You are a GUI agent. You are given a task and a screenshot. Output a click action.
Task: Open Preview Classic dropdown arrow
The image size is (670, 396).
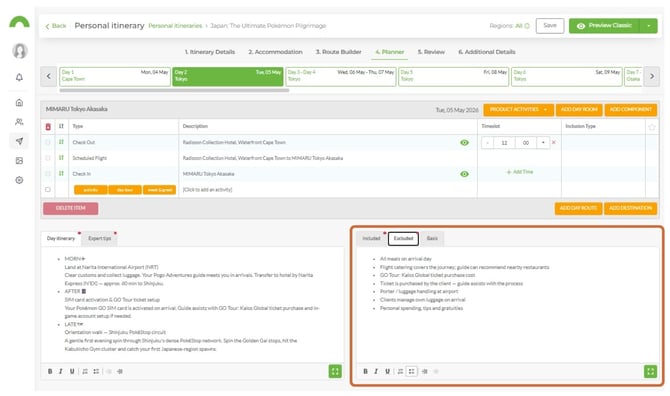click(649, 26)
